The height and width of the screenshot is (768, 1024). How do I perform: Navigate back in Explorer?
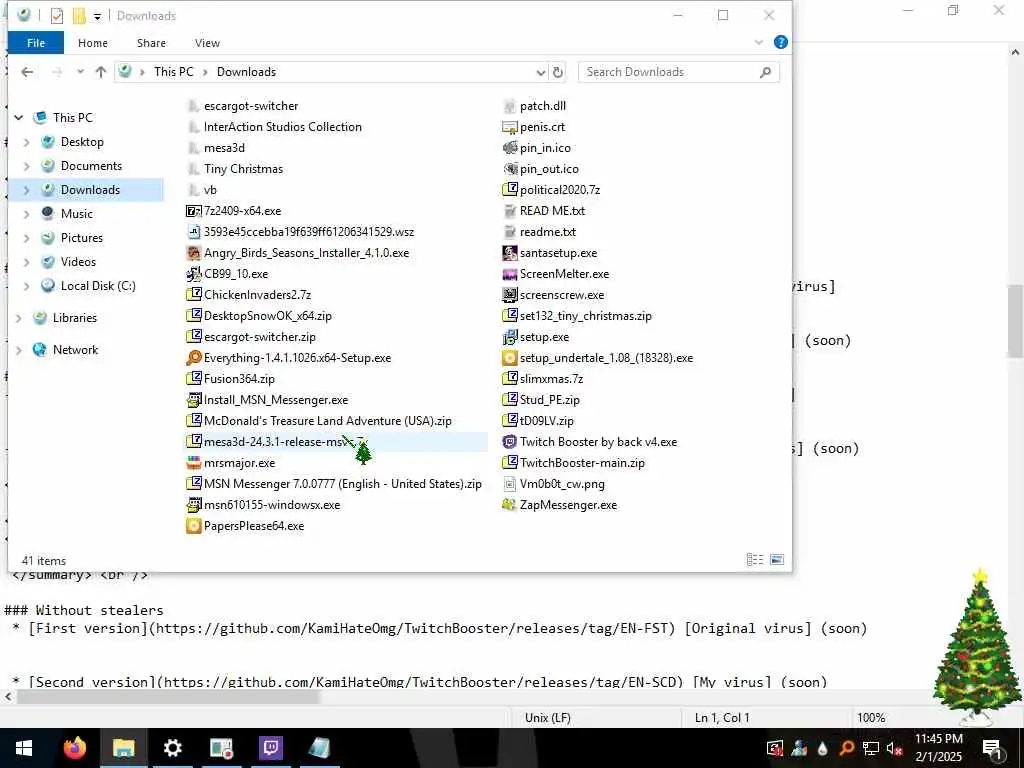pyautogui.click(x=27, y=72)
